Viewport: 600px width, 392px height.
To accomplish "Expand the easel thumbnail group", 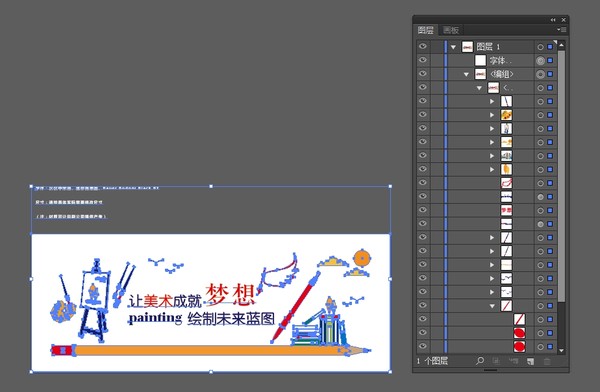I will [492, 129].
